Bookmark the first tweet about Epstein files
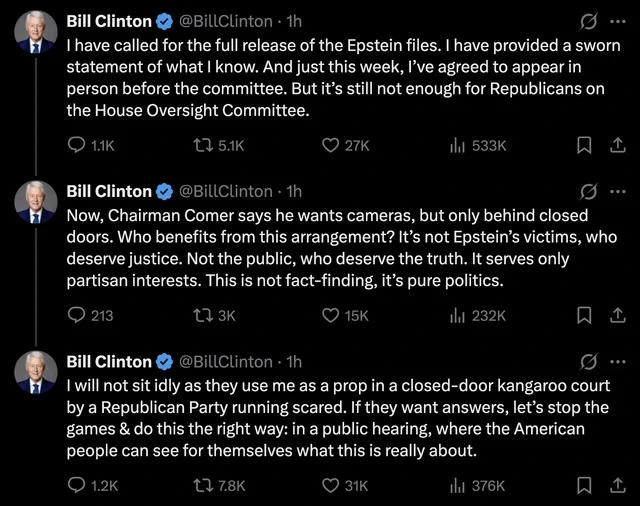The image size is (640, 506). [584, 145]
